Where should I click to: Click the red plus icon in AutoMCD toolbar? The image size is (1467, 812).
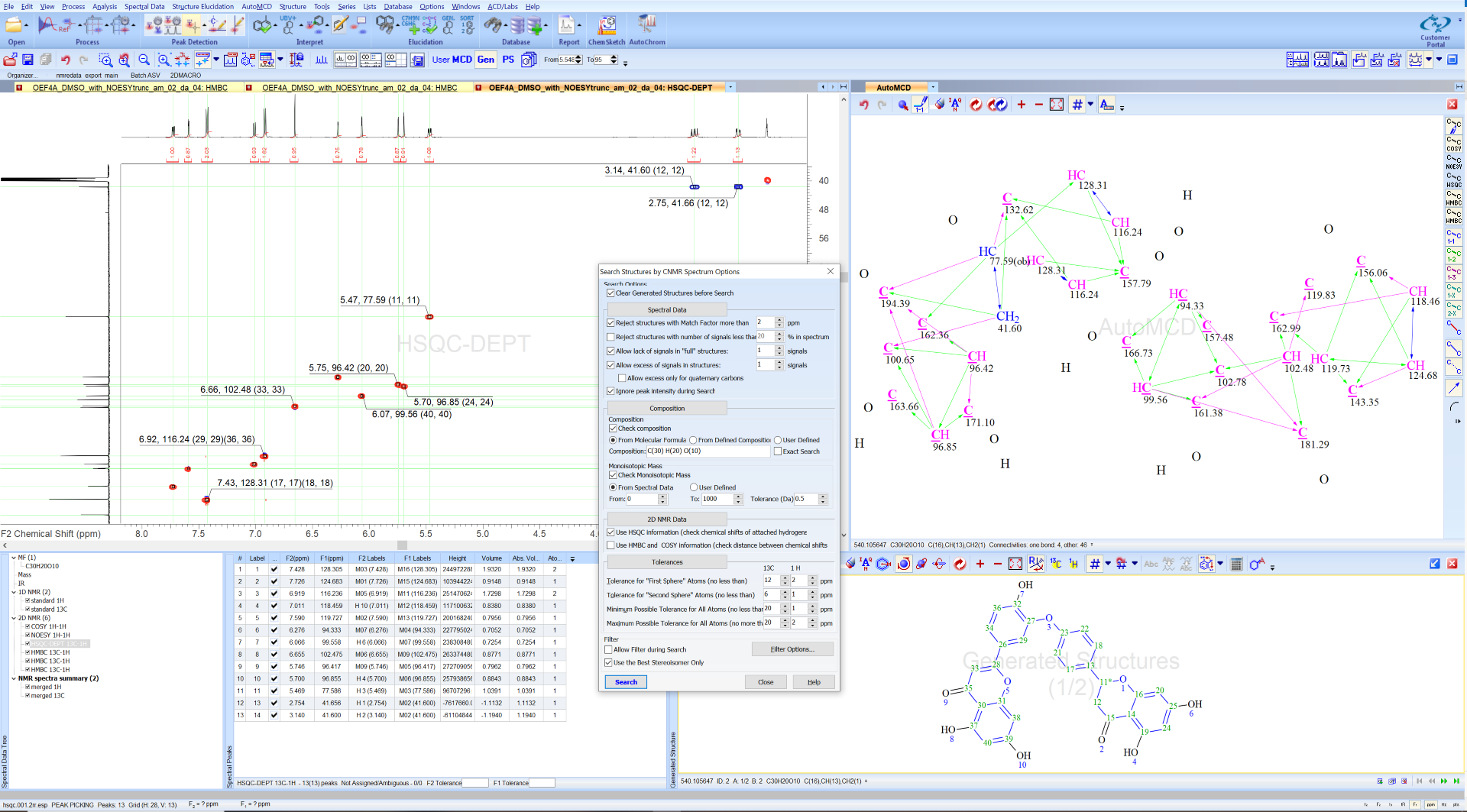point(1021,105)
